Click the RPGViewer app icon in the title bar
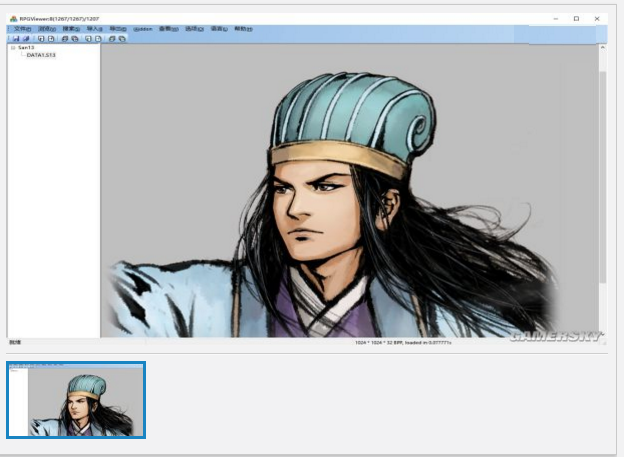Screen dimensions: 624x457 14,19
